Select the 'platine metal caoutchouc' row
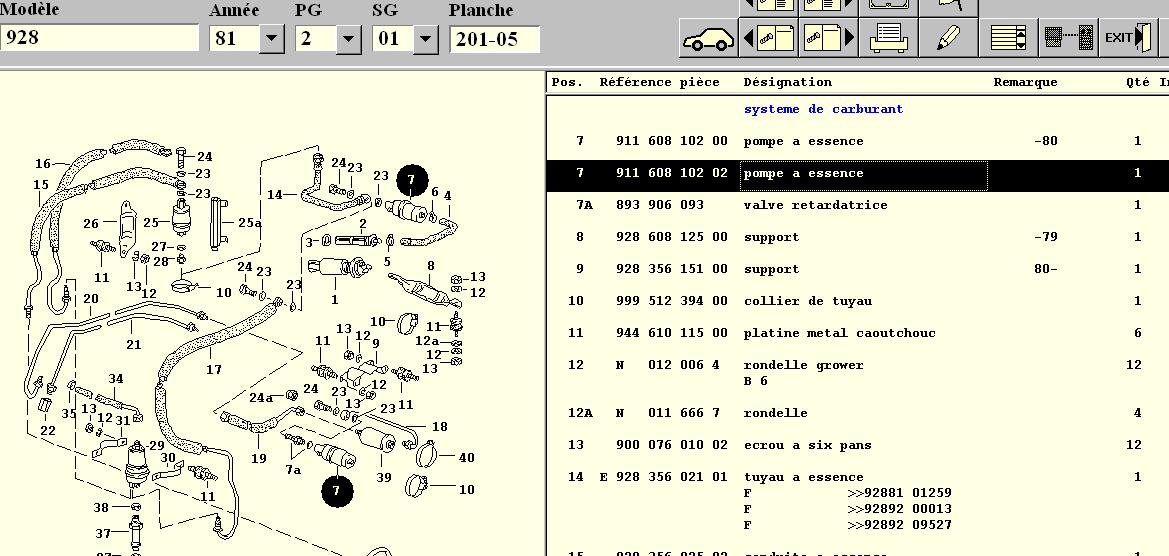Image resolution: width=1169 pixels, height=556 pixels. 857,333
